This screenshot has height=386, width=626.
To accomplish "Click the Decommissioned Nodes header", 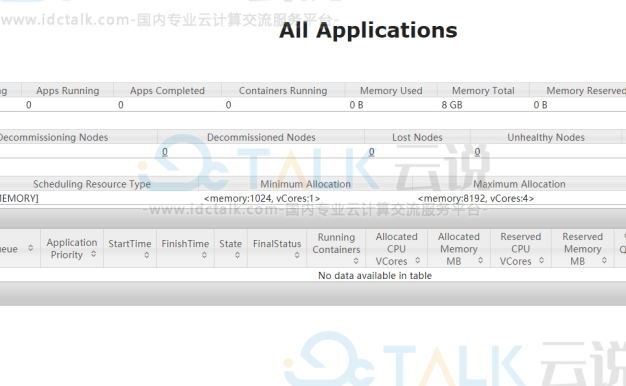I will pos(261,137).
